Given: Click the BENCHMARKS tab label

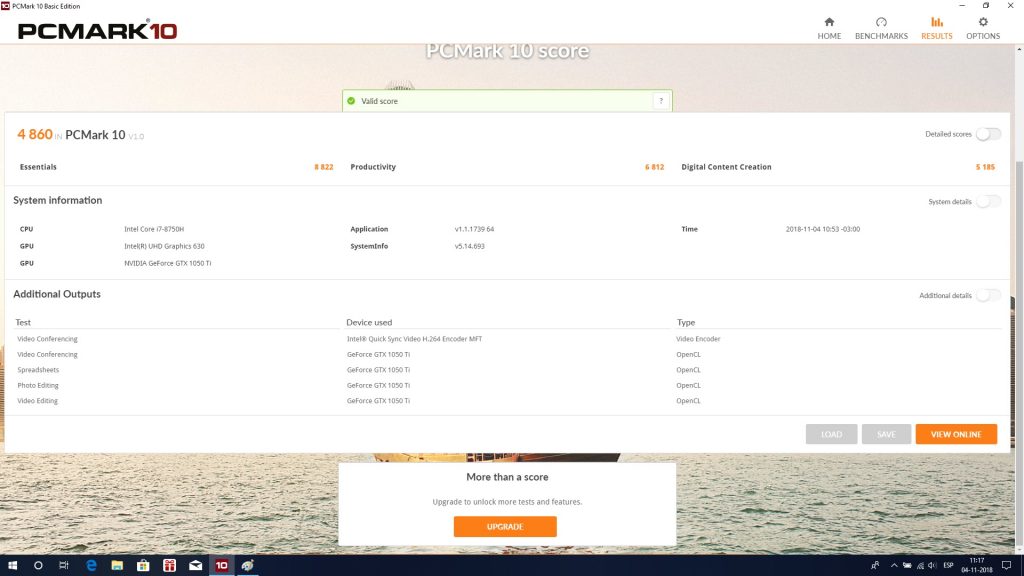Looking at the screenshot, I should click(881, 36).
